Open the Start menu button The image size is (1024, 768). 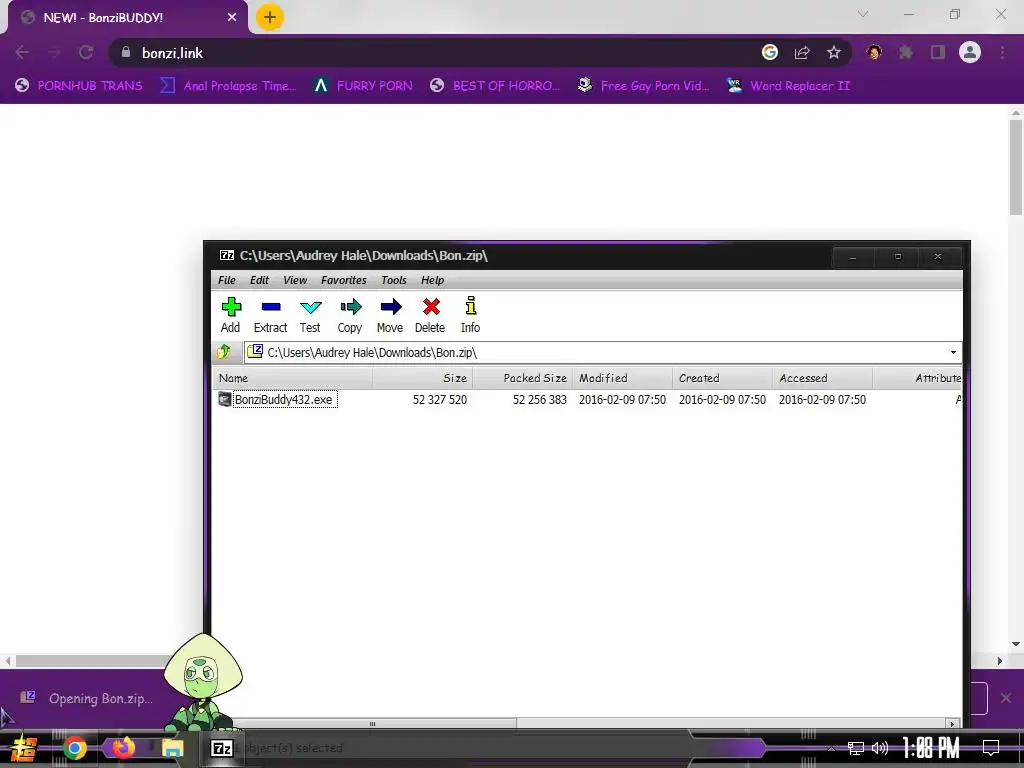pyautogui.click(x=24, y=748)
